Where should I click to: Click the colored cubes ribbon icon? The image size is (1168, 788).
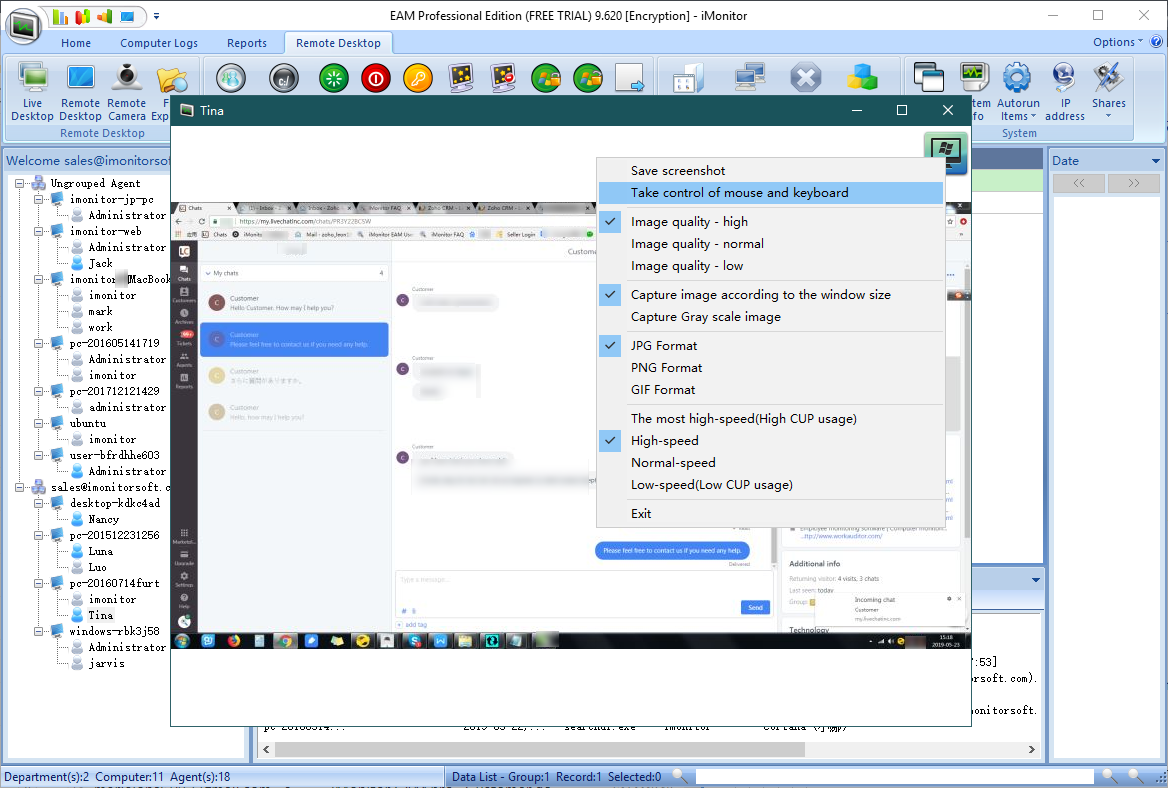pyautogui.click(x=862, y=78)
